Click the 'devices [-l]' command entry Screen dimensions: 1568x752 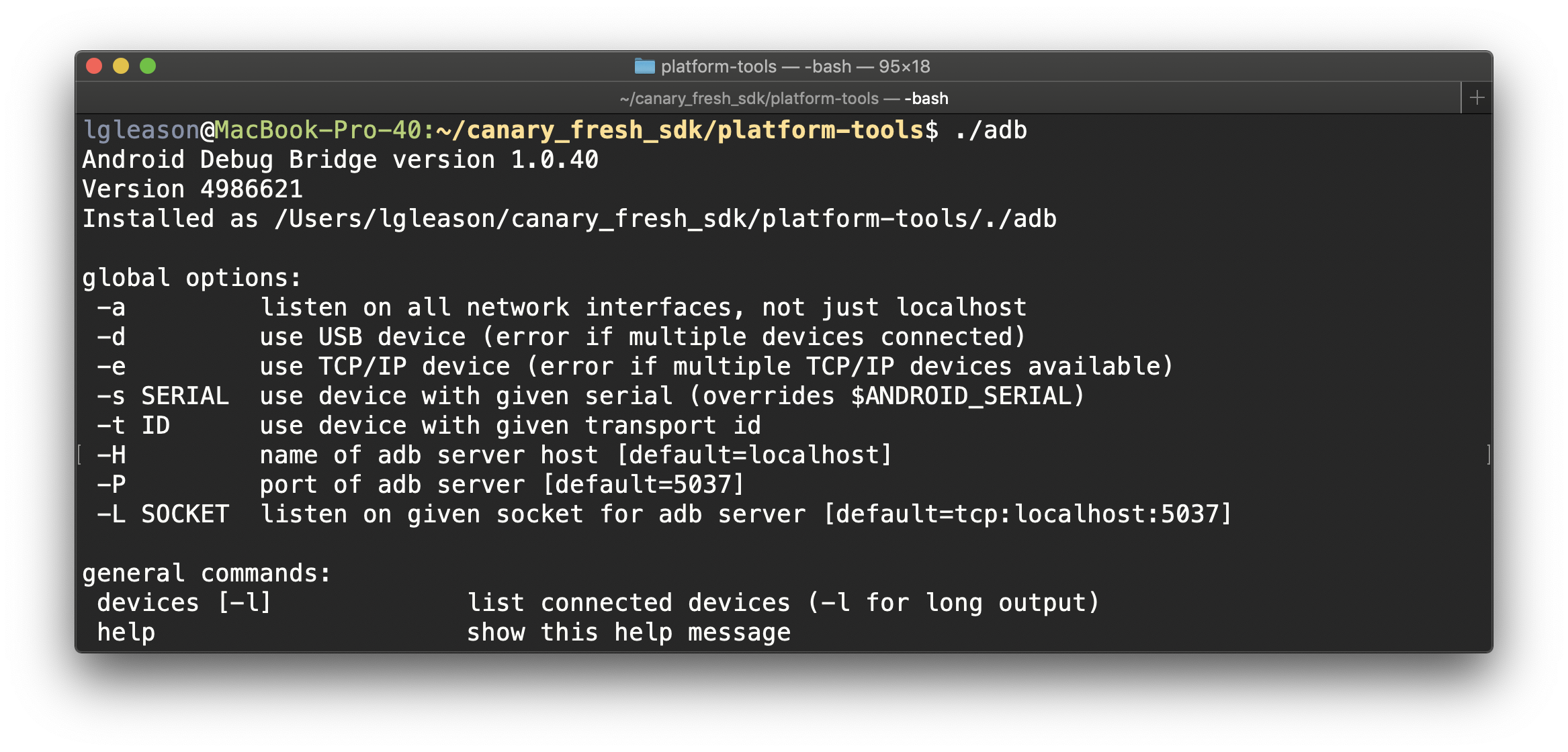click(x=183, y=602)
